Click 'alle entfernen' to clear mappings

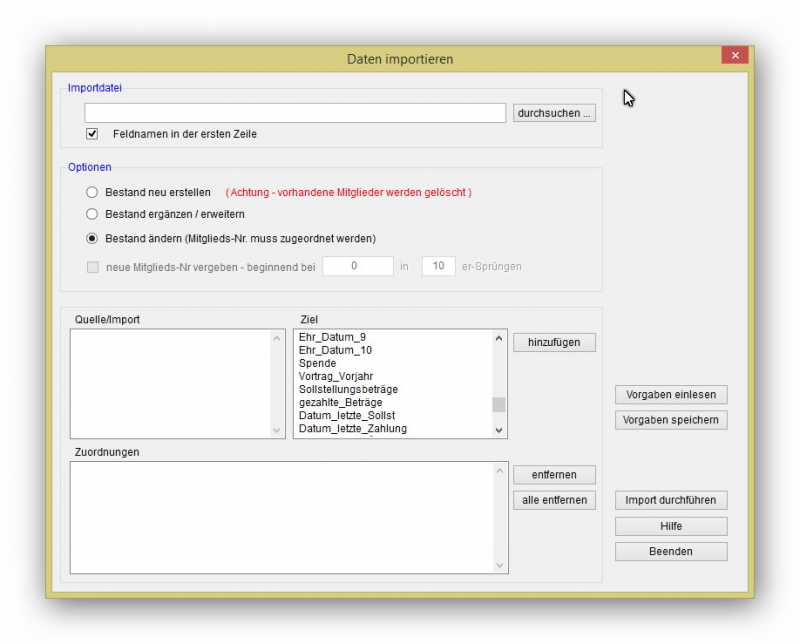click(554, 500)
